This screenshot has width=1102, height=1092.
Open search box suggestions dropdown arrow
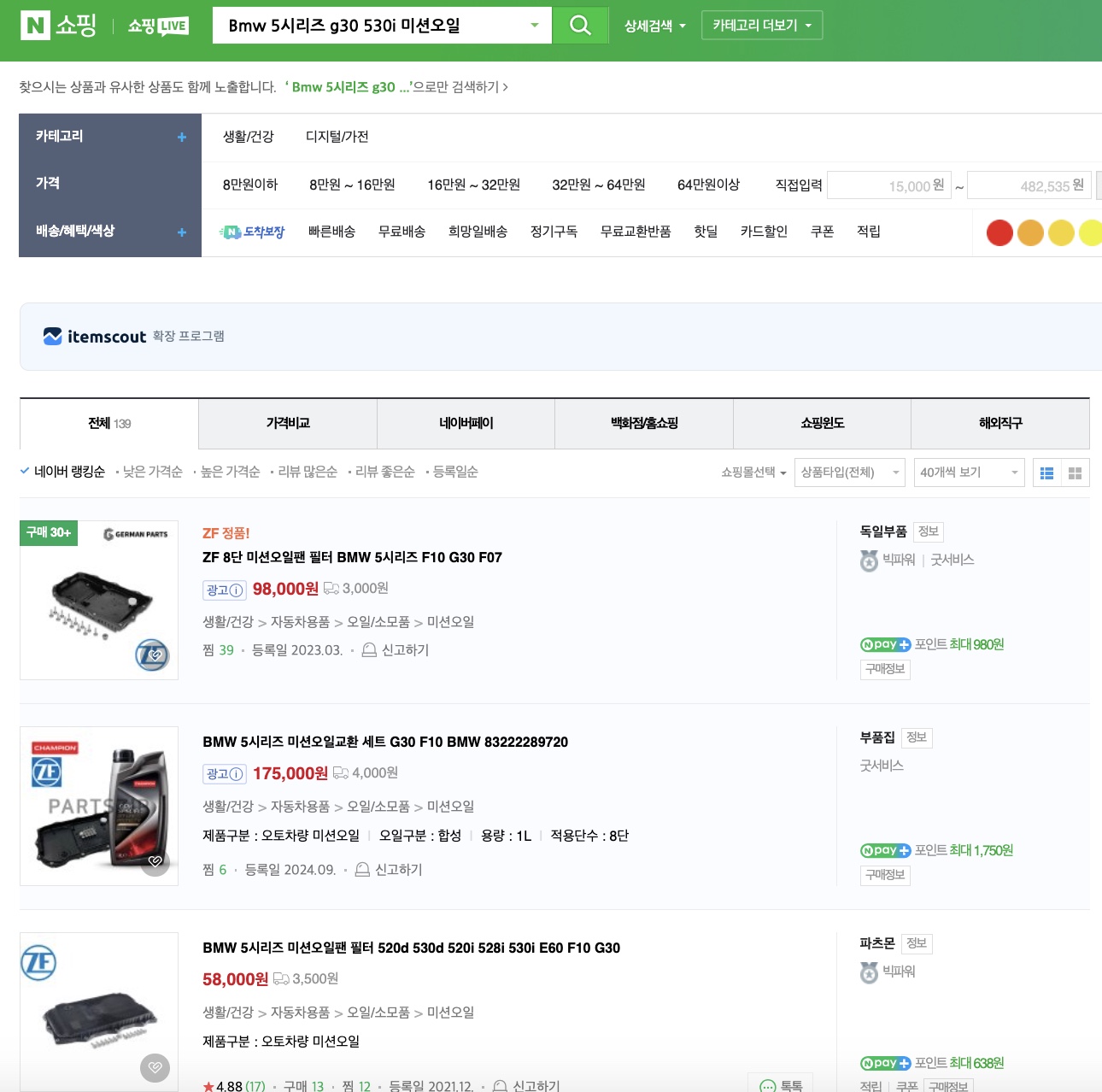click(x=535, y=26)
